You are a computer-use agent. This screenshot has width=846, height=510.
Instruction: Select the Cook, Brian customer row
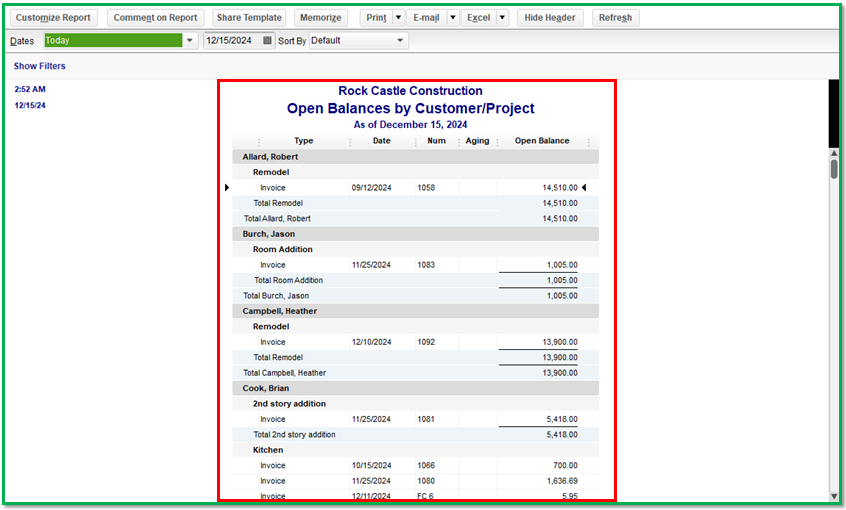(415, 389)
